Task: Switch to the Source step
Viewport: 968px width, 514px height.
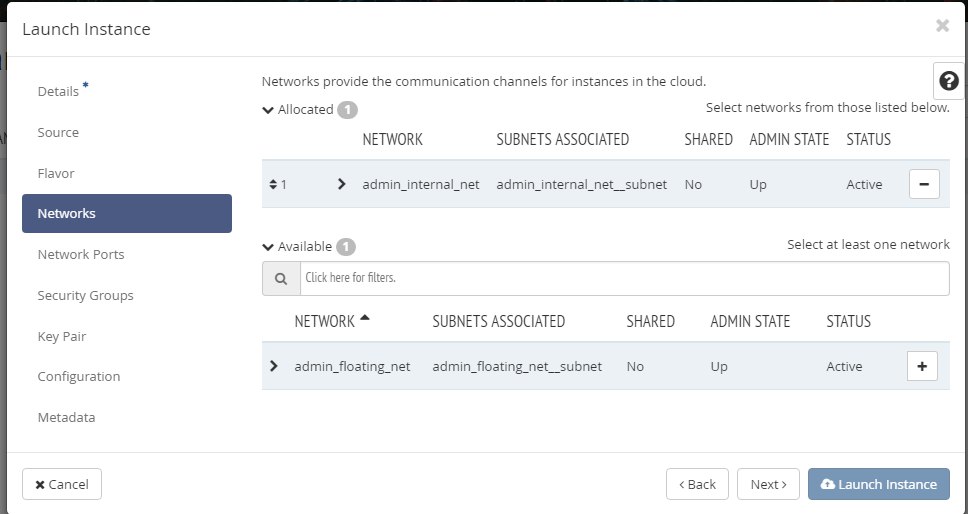Action: pos(58,132)
